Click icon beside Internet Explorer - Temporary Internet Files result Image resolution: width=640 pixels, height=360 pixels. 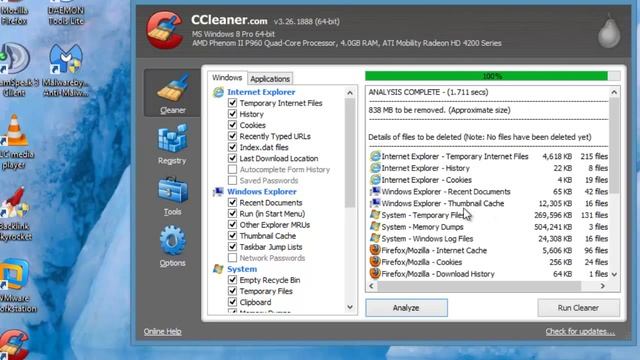pyautogui.click(x=375, y=156)
